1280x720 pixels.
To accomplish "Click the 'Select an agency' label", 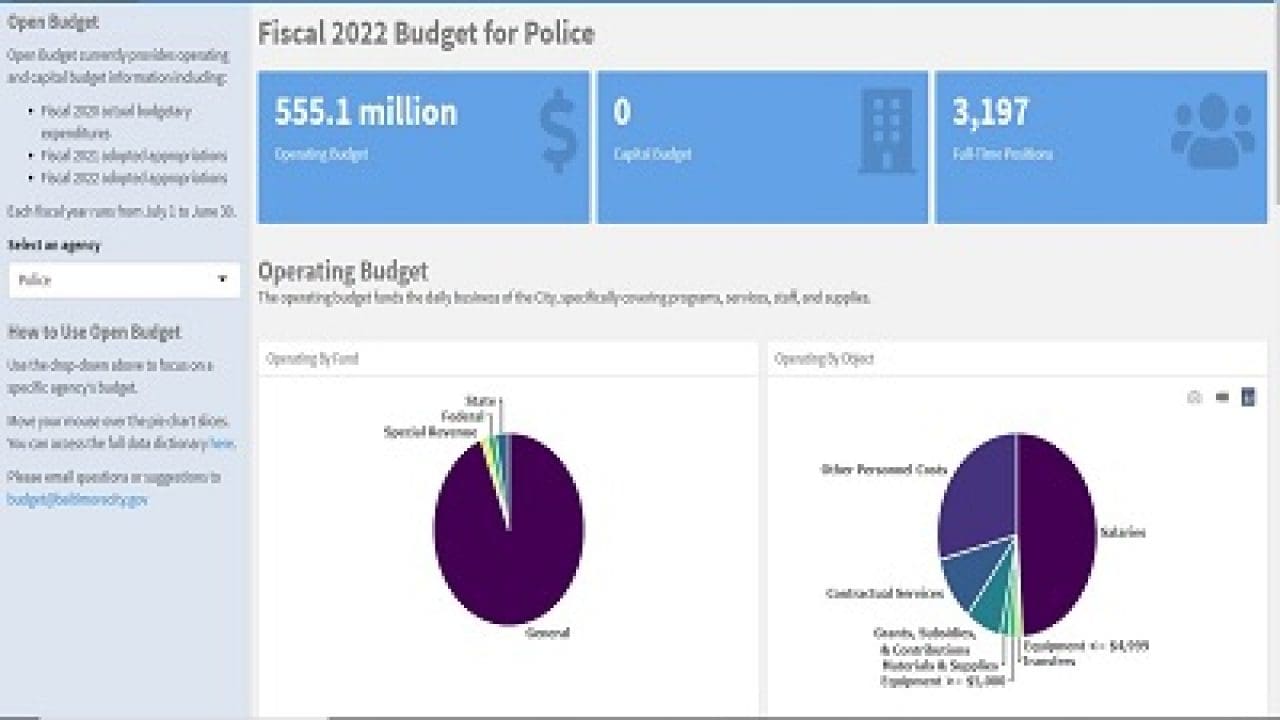I will [x=54, y=245].
